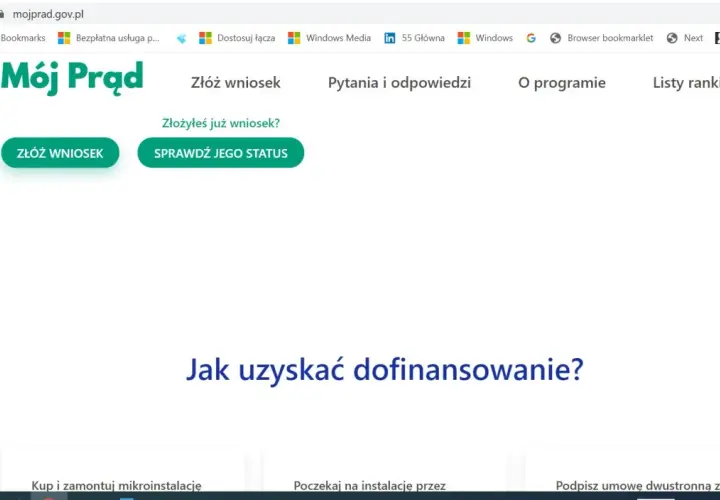Open the 55 Główna bookmark
Screen dimensions: 720x500
[423, 38]
